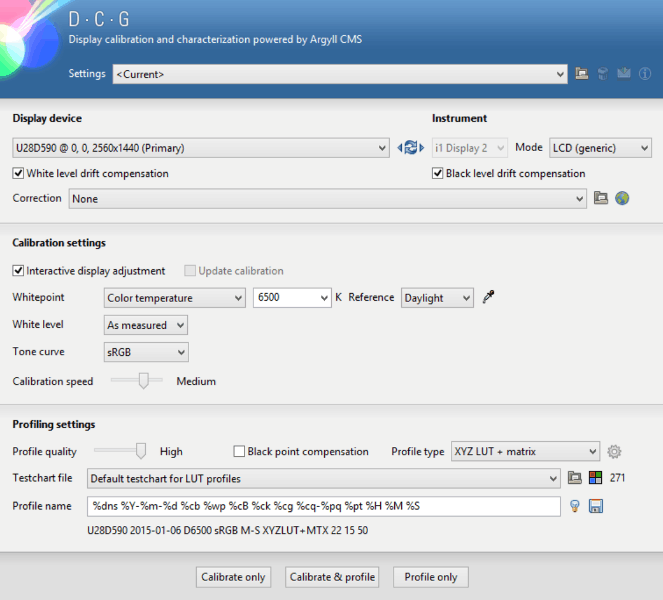
Task: Open the Settings <Current> dropdown
Action: click(340, 74)
